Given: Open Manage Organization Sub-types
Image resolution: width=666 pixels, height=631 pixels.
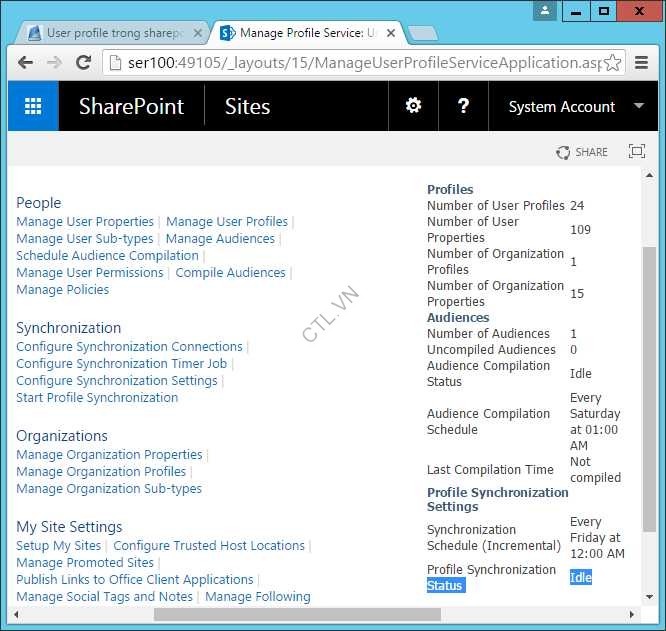Looking at the screenshot, I should [109, 488].
